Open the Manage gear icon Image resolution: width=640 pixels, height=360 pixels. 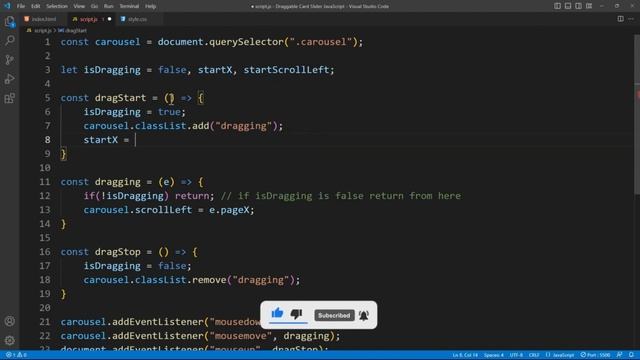[x=9, y=340]
